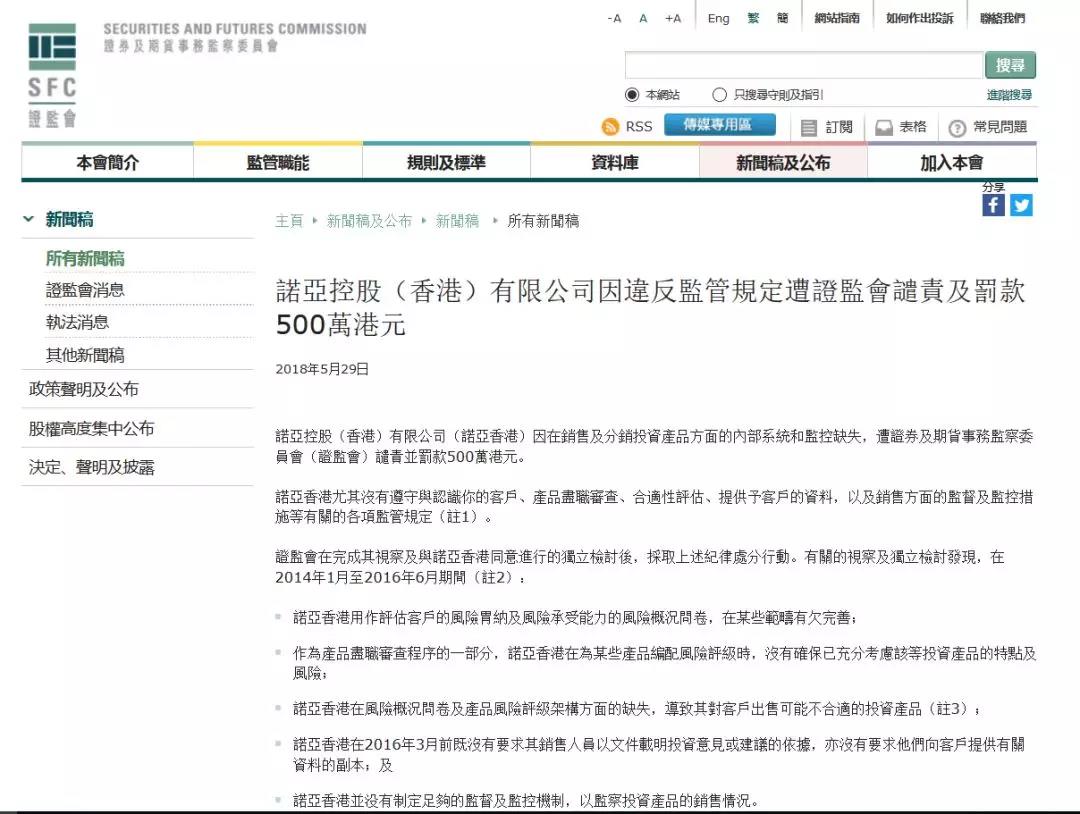Screen dimensions: 1080x814
Task: Click the SFC logo
Action: [x=52, y=76]
